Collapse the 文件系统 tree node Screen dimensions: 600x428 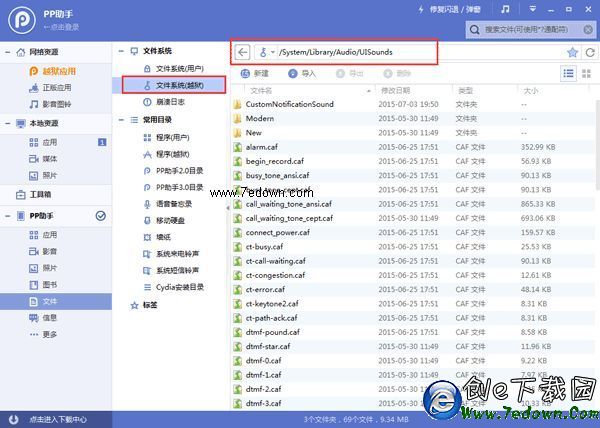point(121,51)
